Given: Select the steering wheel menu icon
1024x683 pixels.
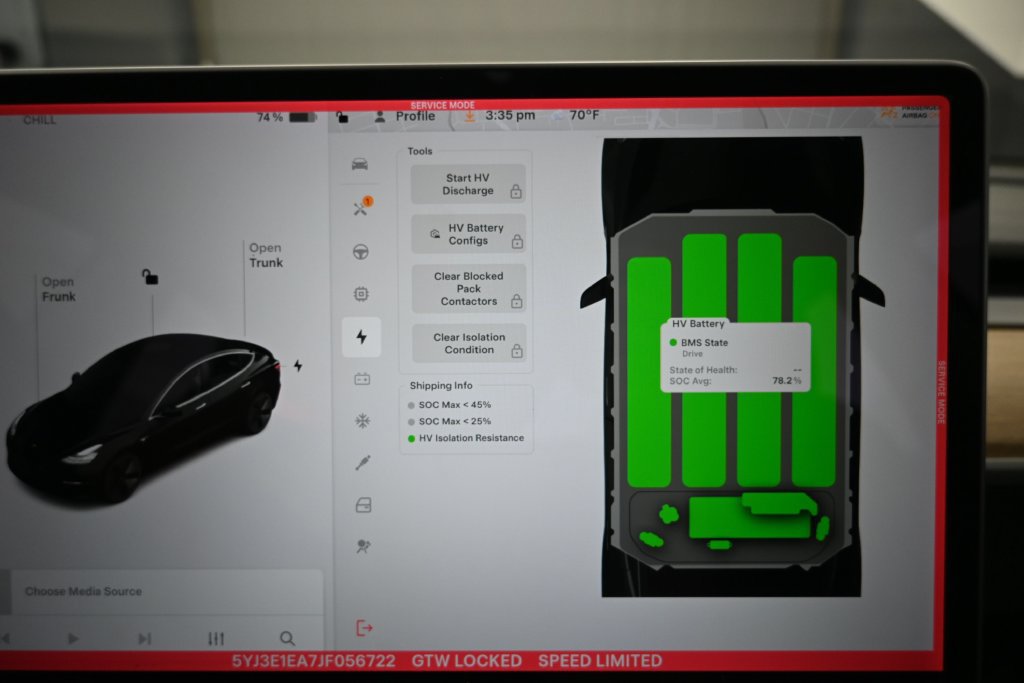Looking at the screenshot, I should tap(360, 251).
